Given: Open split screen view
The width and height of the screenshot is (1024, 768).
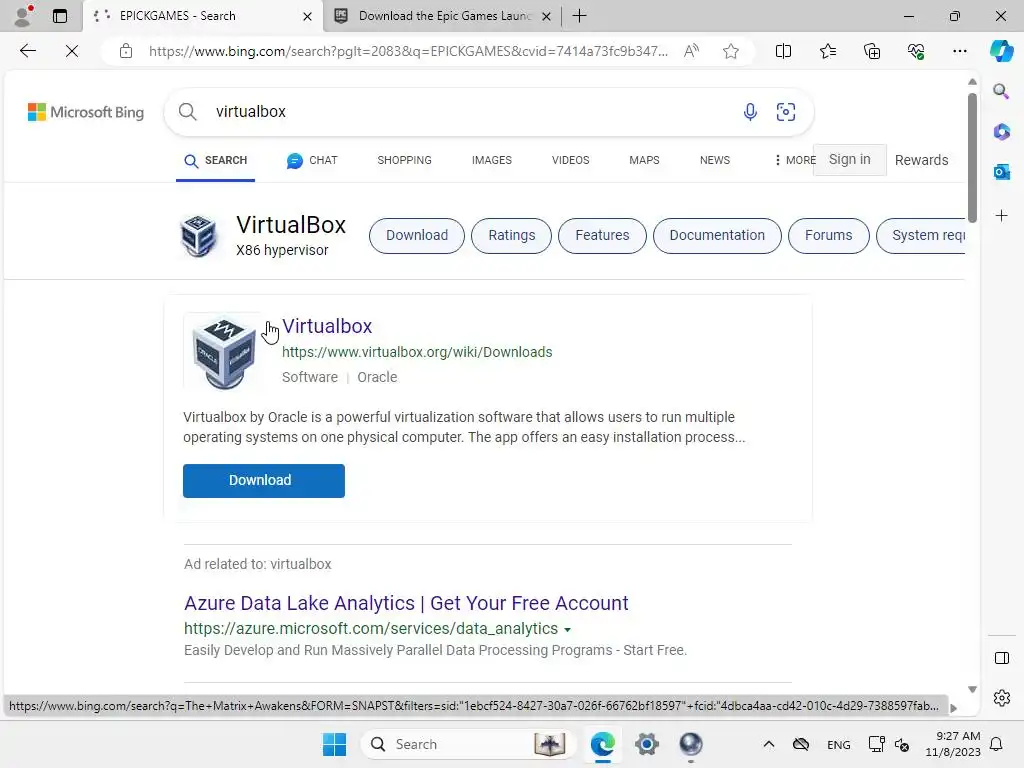Looking at the screenshot, I should pyautogui.click(x=783, y=51).
